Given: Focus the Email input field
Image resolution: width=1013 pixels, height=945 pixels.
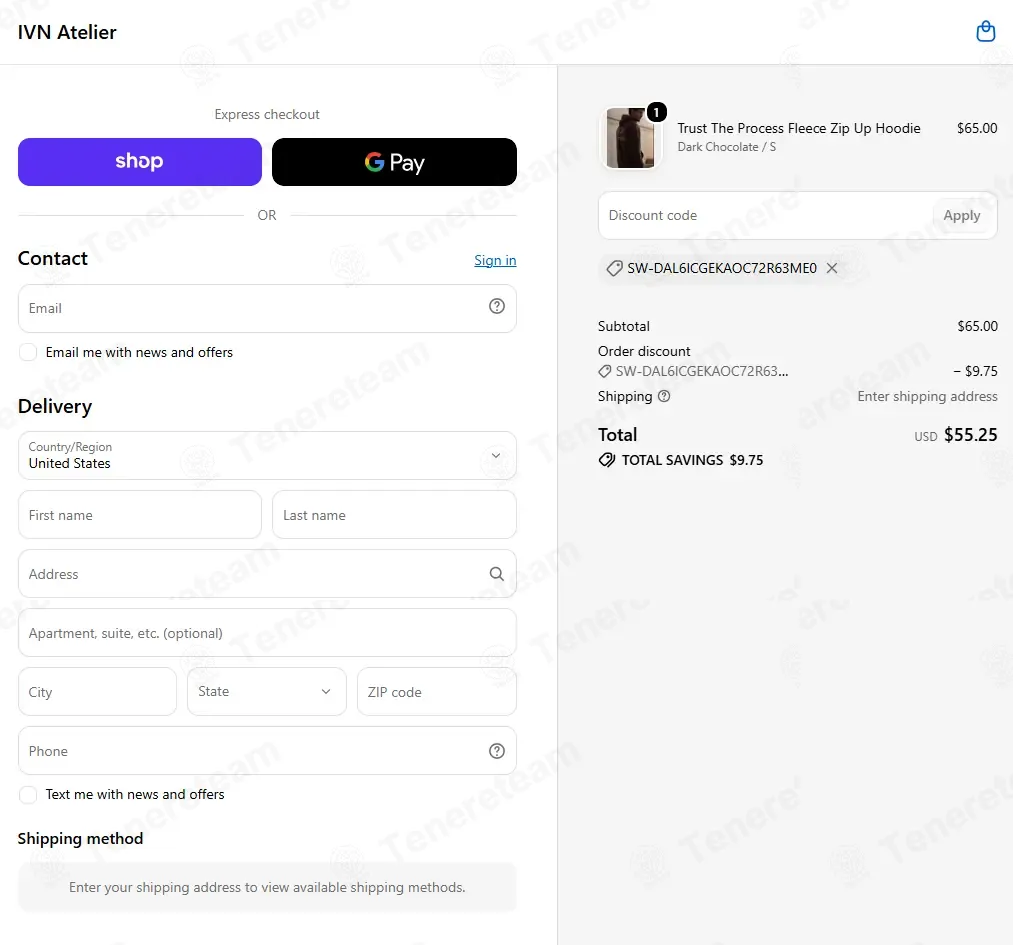Looking at the screenshot, I should (267, 309).
